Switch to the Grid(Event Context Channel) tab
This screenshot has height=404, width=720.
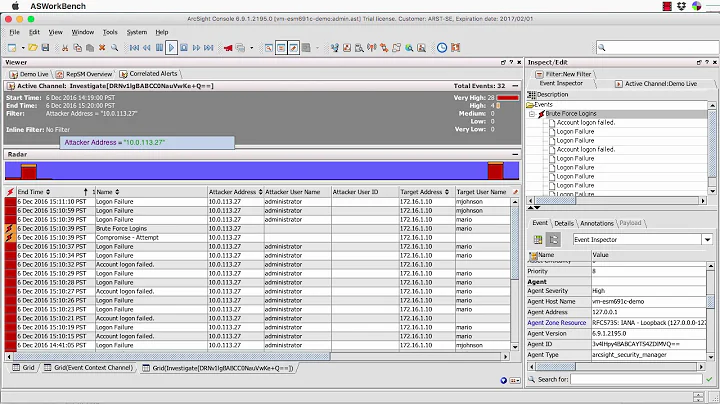tap(88, 368)
